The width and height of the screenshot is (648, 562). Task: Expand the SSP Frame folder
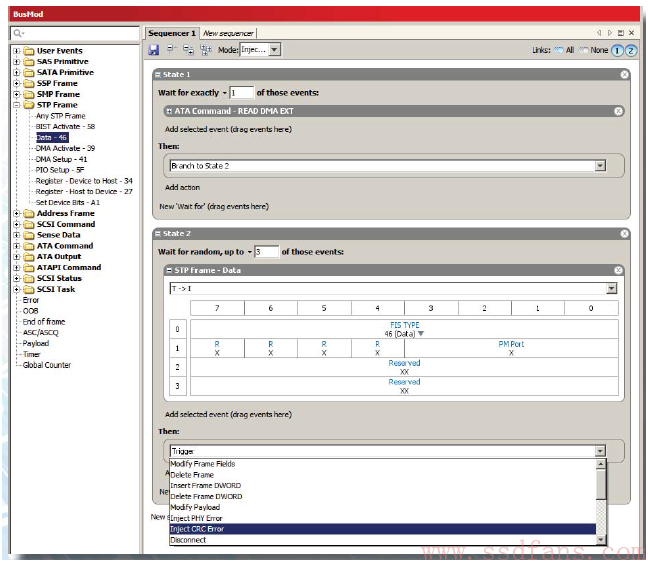17,83
